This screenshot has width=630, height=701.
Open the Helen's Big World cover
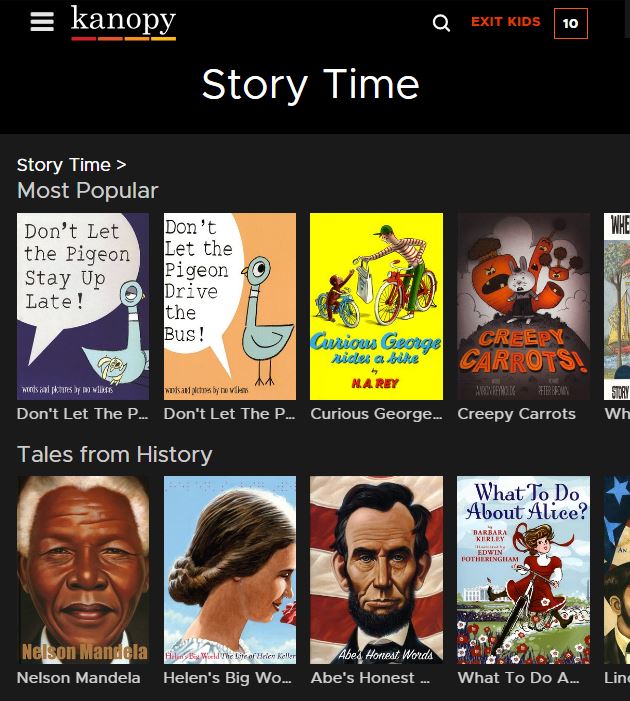pos(230,570)
